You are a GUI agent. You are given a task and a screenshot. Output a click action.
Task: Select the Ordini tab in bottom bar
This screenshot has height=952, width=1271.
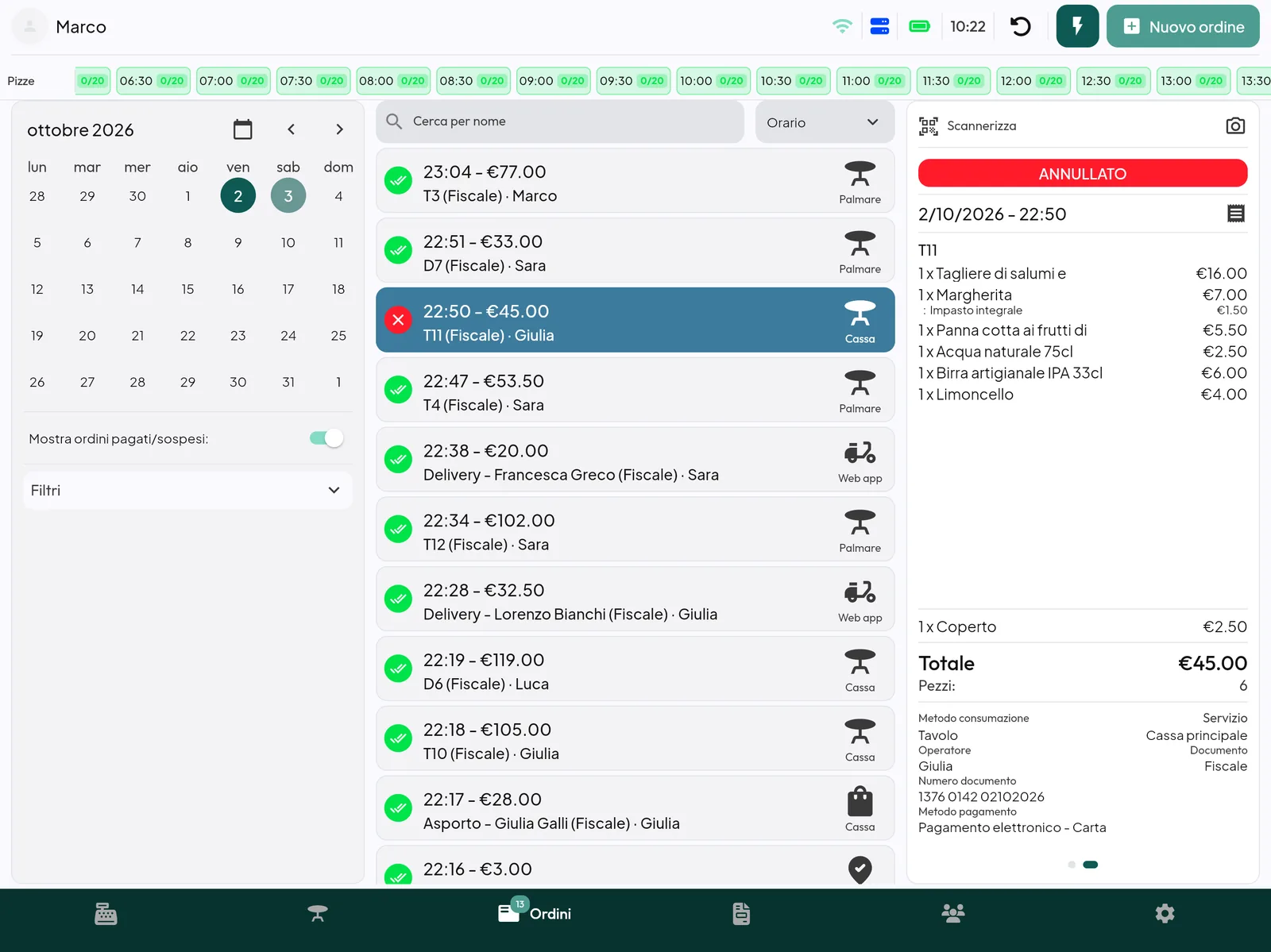click(535, 914)
